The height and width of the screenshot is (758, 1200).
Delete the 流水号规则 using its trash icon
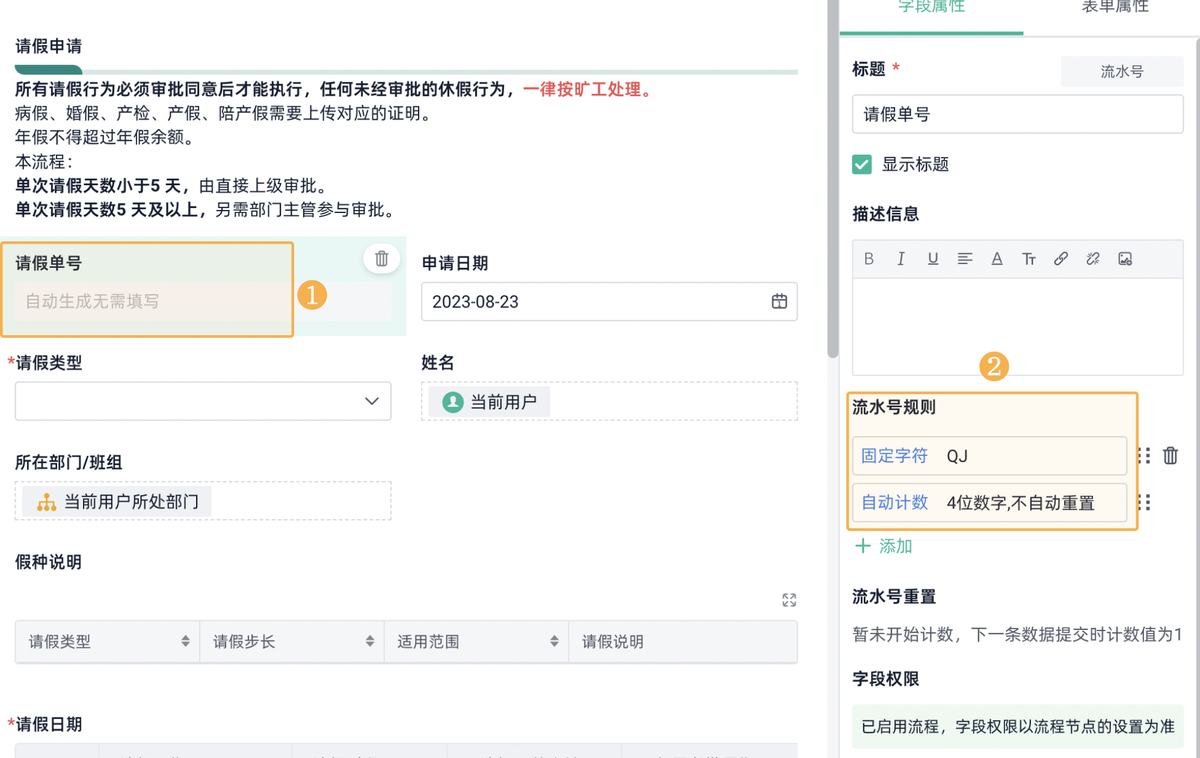[1170, 455]
